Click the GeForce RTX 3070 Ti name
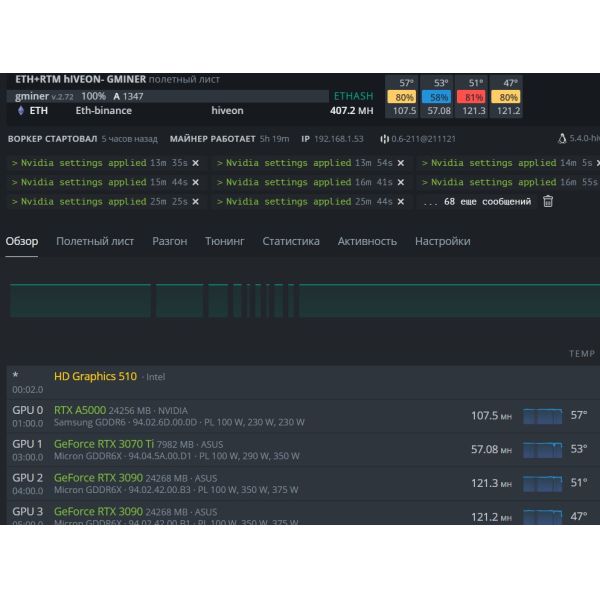This screenshot has height=600, width=600. [103, 443]
